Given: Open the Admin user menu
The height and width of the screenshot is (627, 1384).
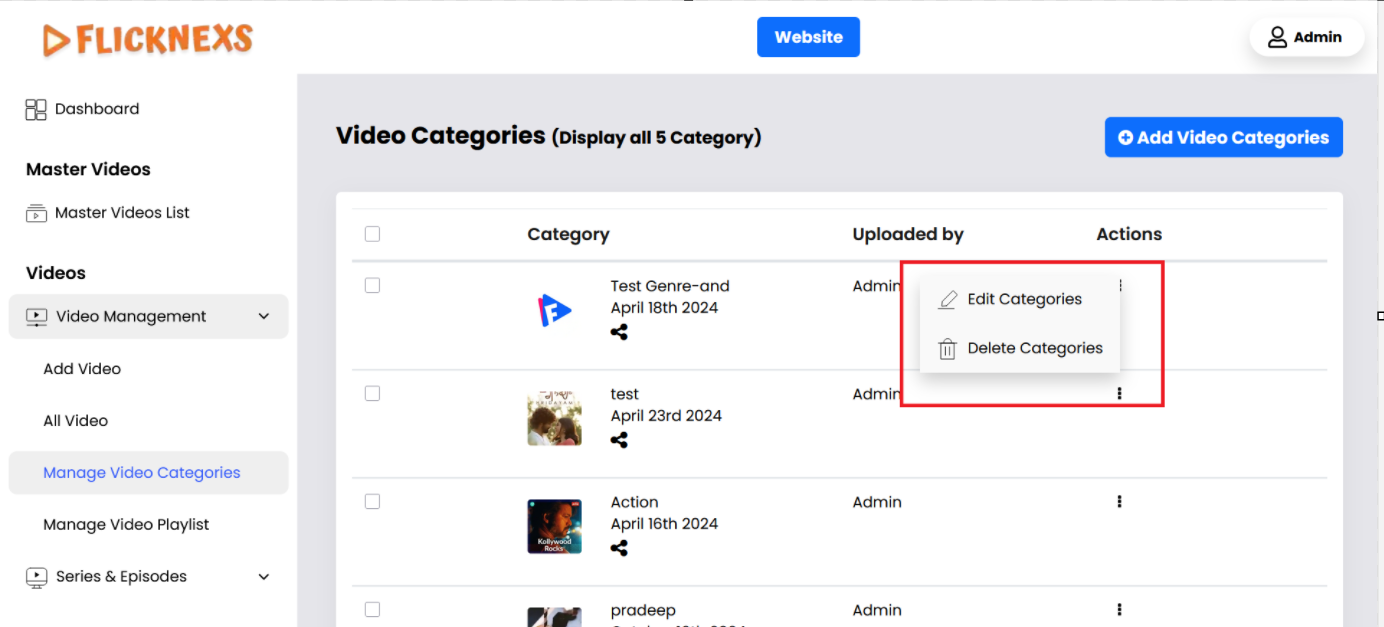Looking at the screenshot, I should coord(1306,37).
